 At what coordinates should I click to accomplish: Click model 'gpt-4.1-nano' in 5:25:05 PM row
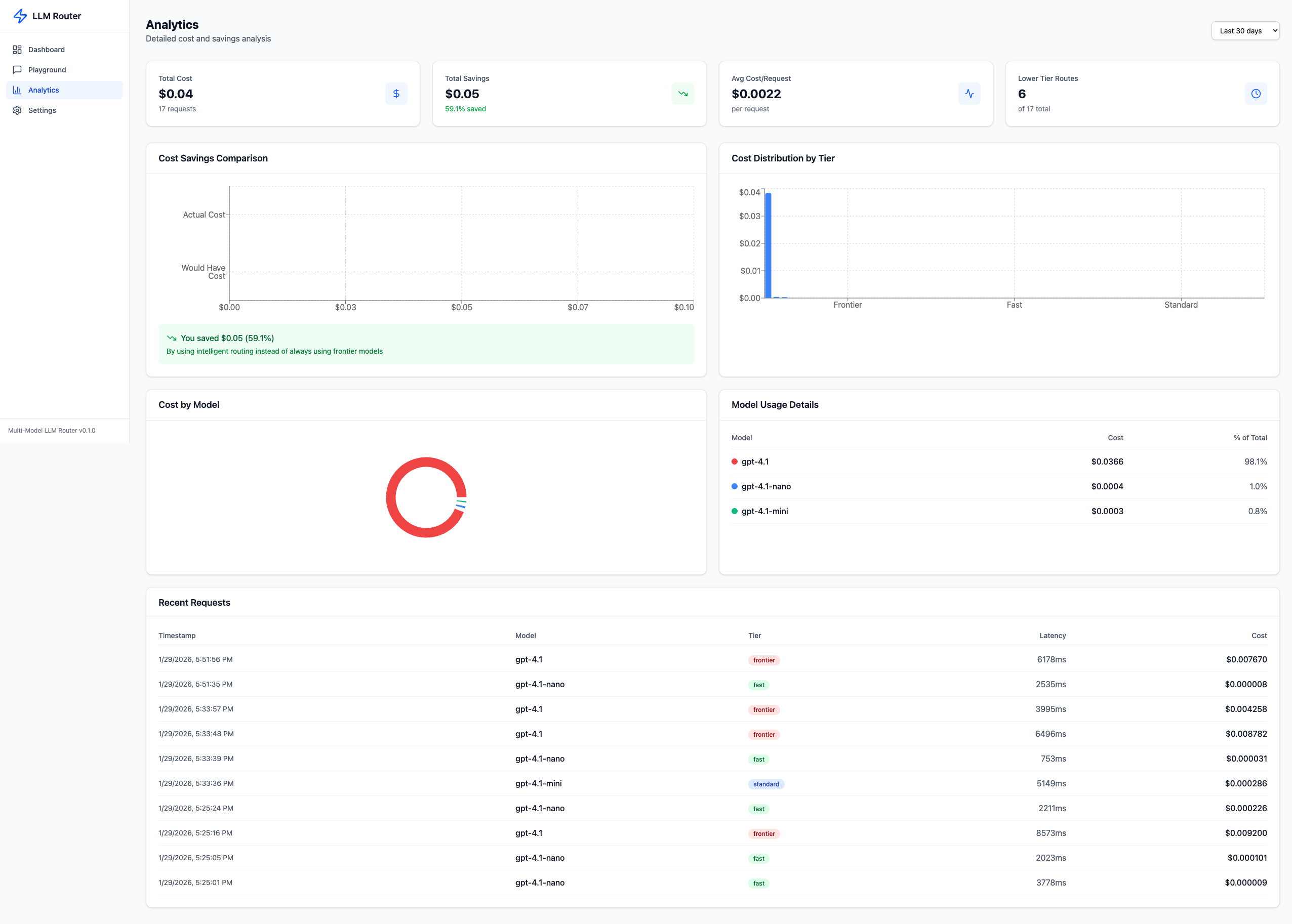(x=540, y=858)
